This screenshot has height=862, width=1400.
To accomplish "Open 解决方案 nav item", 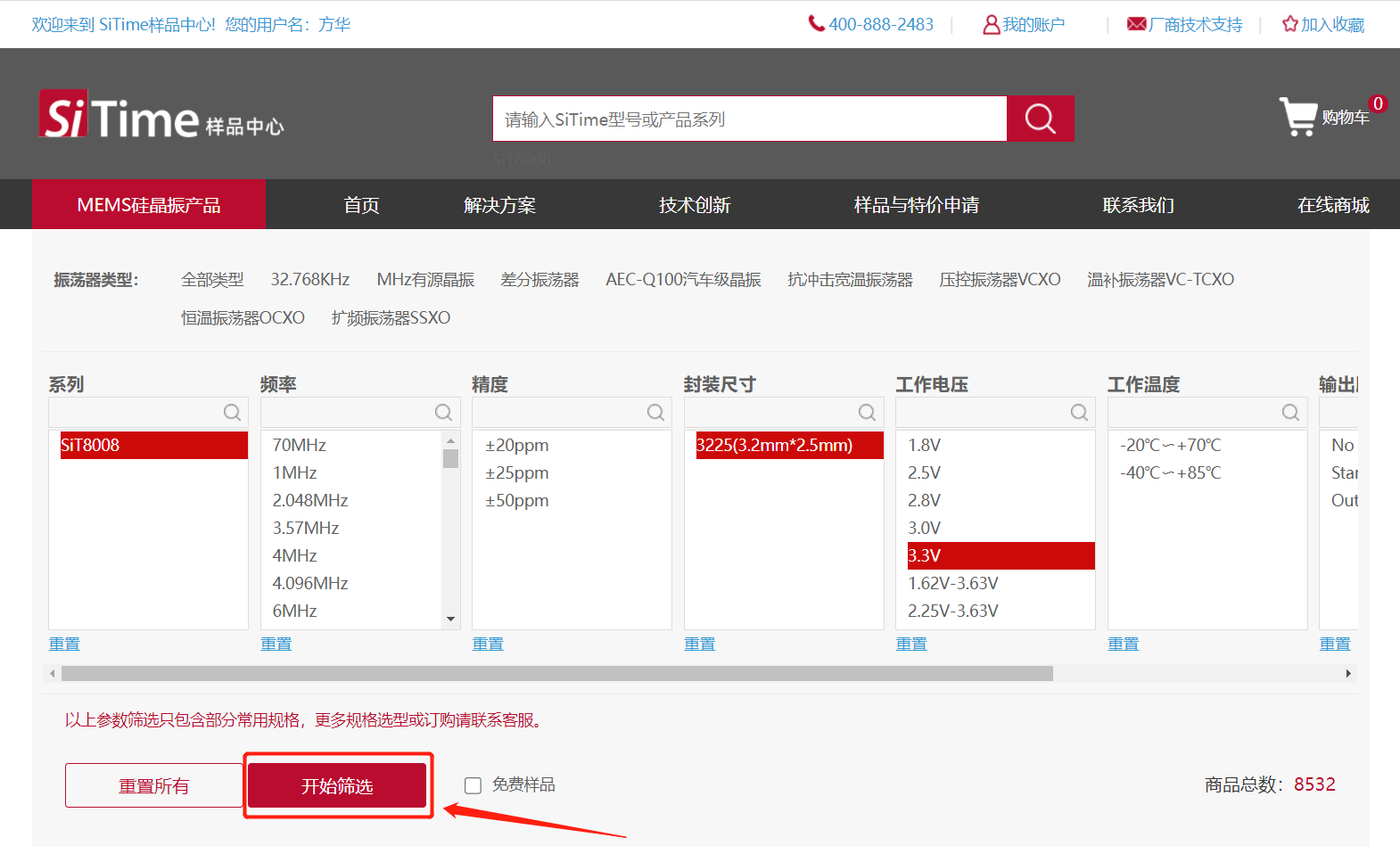I will tap(499, 205).
